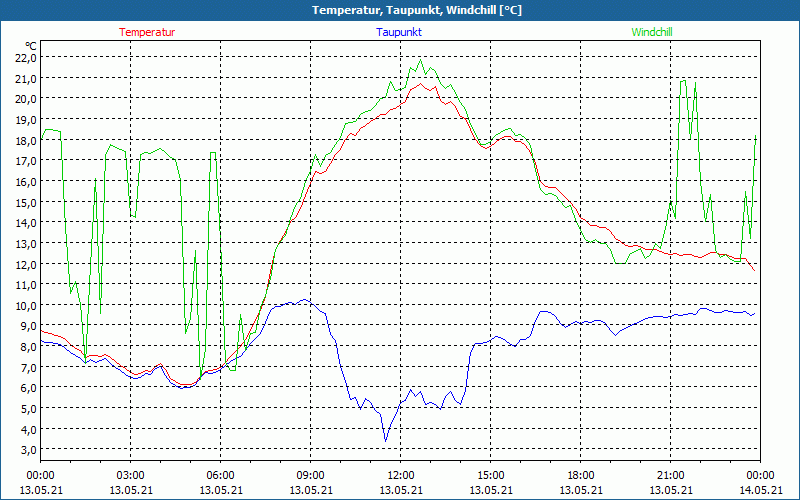
Task: Click the 18:00 time axis label
Action: 581,476
